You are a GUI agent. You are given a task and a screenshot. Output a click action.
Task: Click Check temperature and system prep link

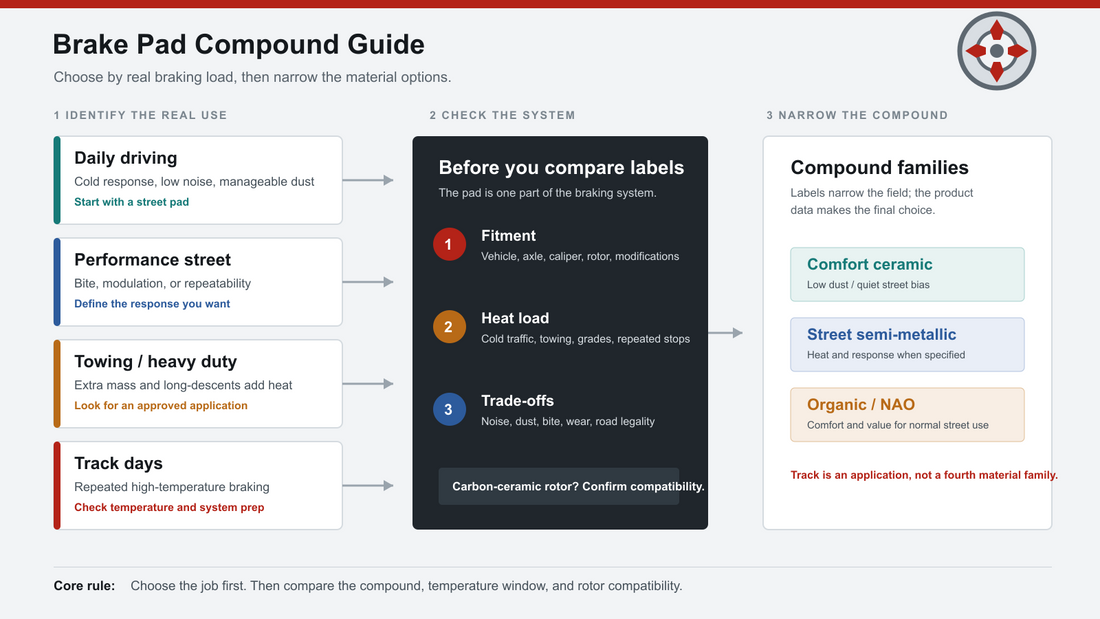click(169, 507)
